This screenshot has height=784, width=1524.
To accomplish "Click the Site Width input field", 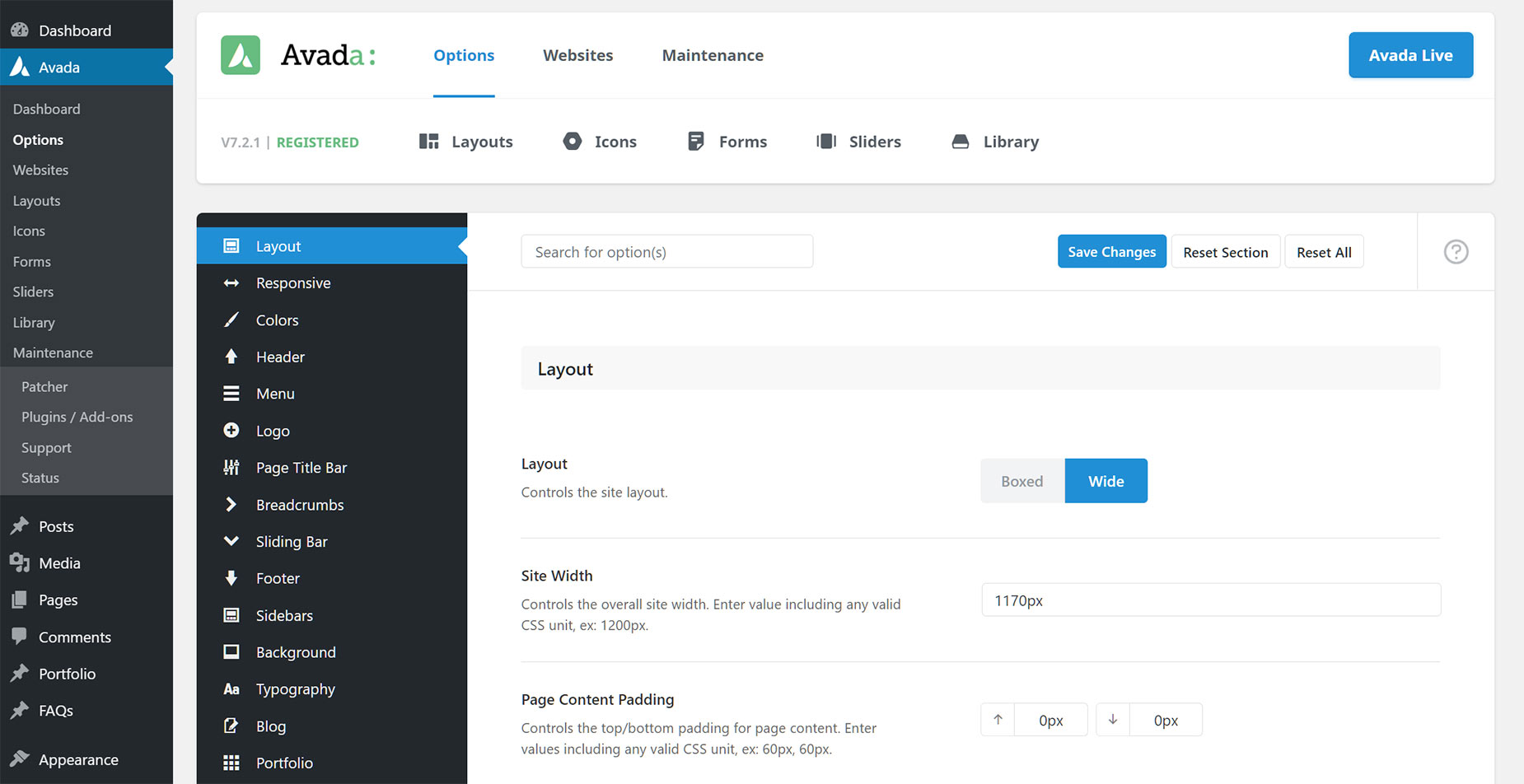I will 1211,600.
